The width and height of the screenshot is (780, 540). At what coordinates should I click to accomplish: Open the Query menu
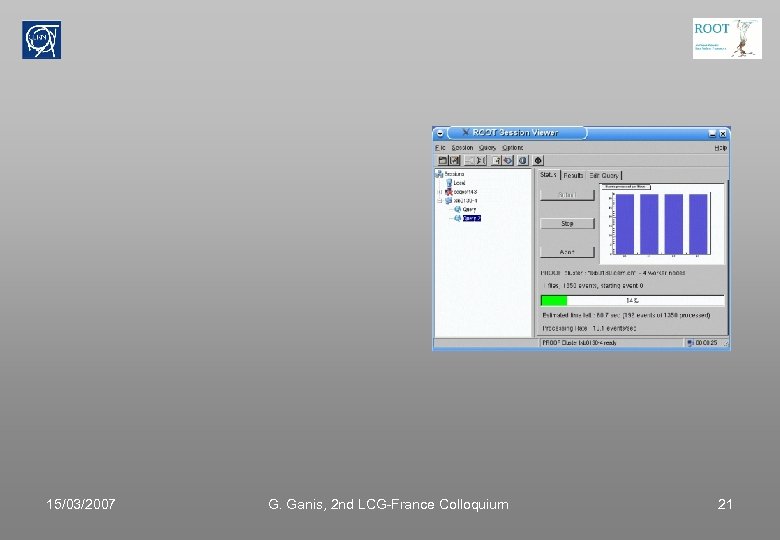click(488, 148)
